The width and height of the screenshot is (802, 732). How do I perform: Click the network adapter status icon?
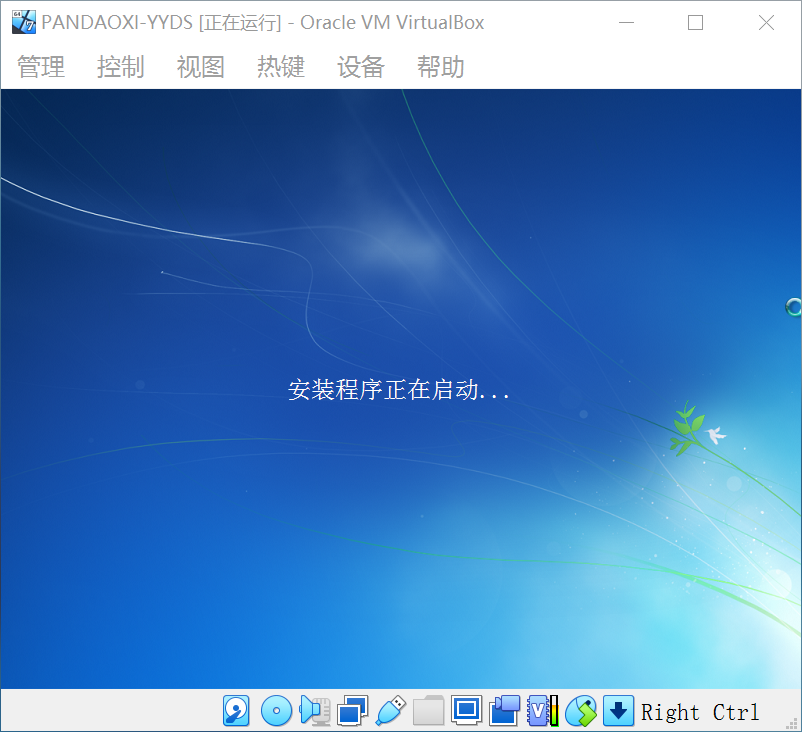(352, 711)
